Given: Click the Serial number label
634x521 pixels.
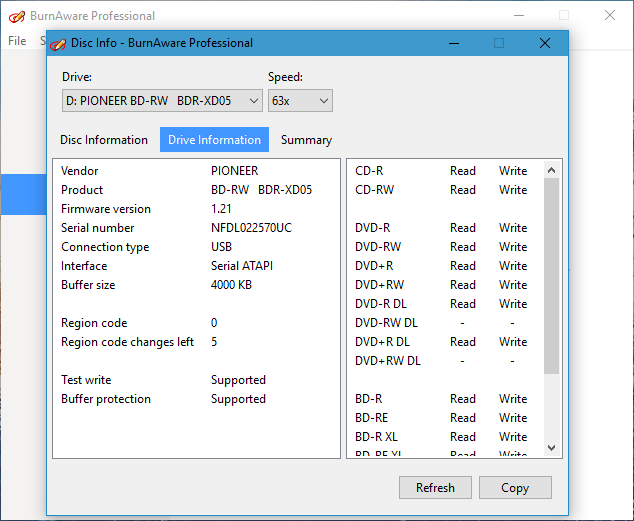Looking at the screenshot, I should click(x=97, y=228).
